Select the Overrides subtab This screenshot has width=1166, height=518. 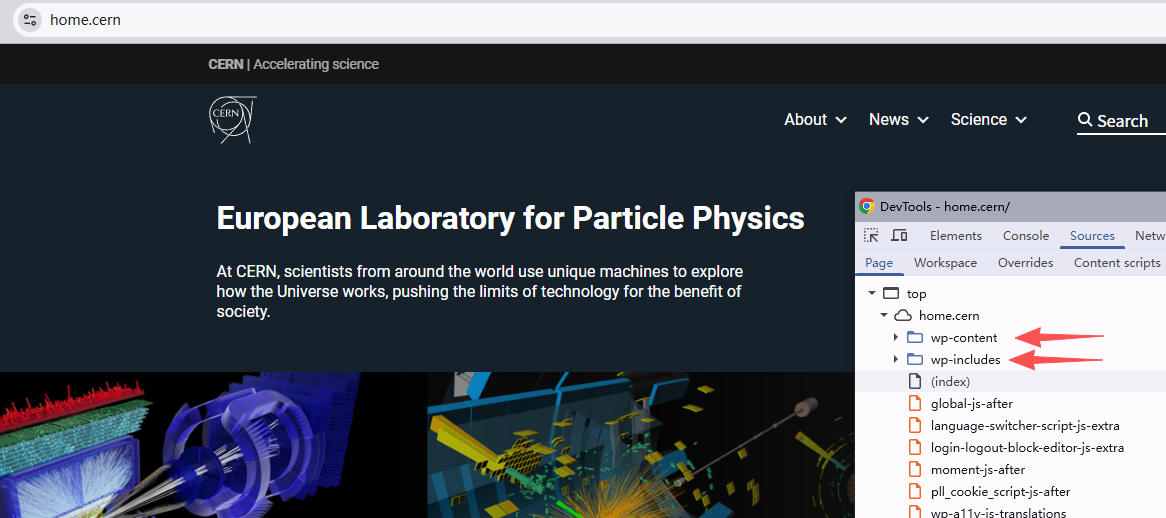pyautogui.click(x=1025, y=262)
